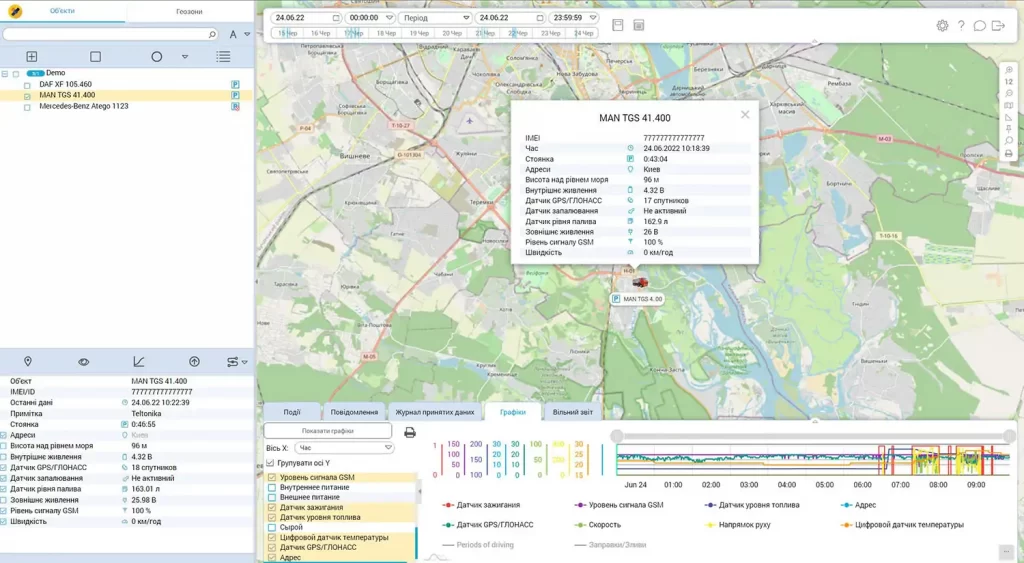Toggle the Групувати осі Y checkbox

[x=270, y=462]
